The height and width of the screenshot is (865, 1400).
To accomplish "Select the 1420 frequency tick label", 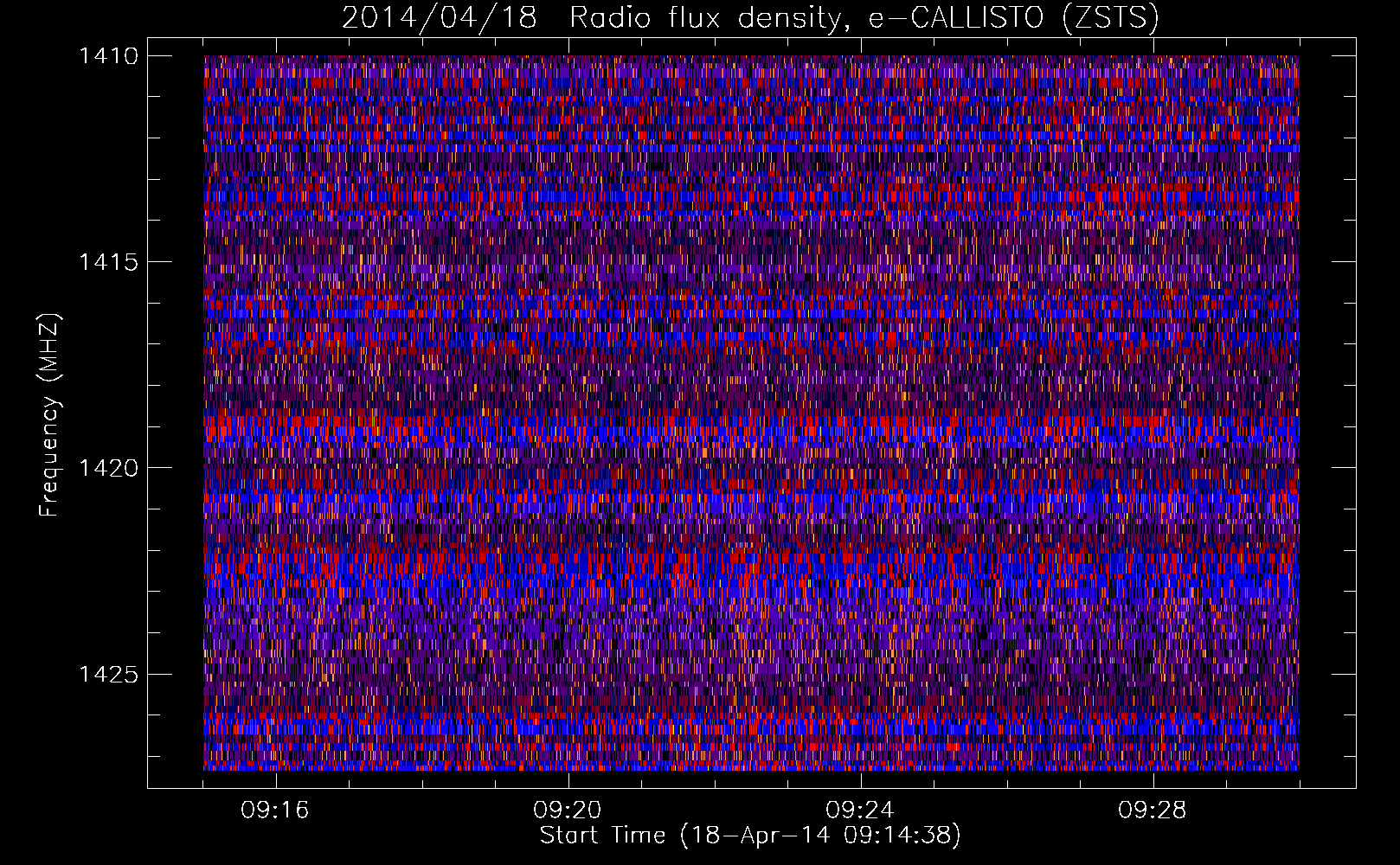I will (x=108, y=468).
